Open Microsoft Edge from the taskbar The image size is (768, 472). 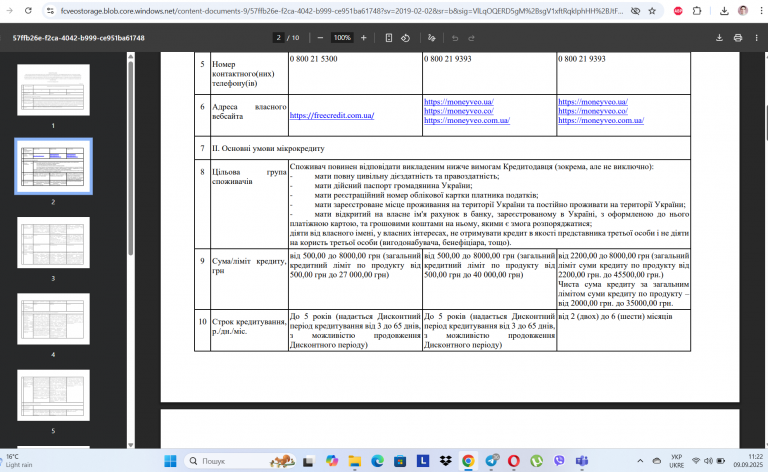(377, 461)
